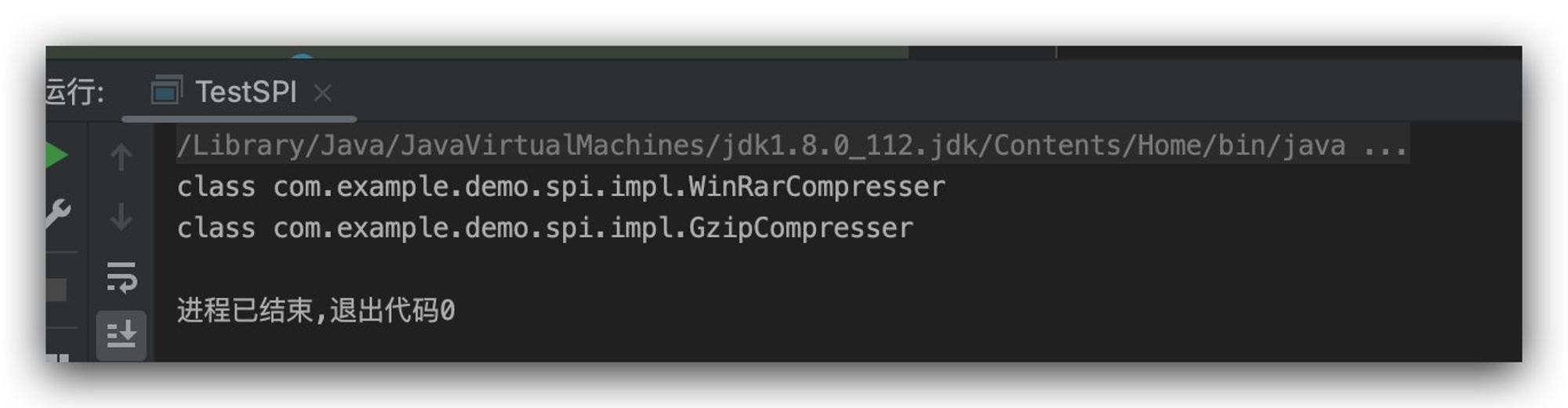Close the TestSPI run tab
Image resolution: width=1568 pixels, height=408 pixels.
[322, 93]
